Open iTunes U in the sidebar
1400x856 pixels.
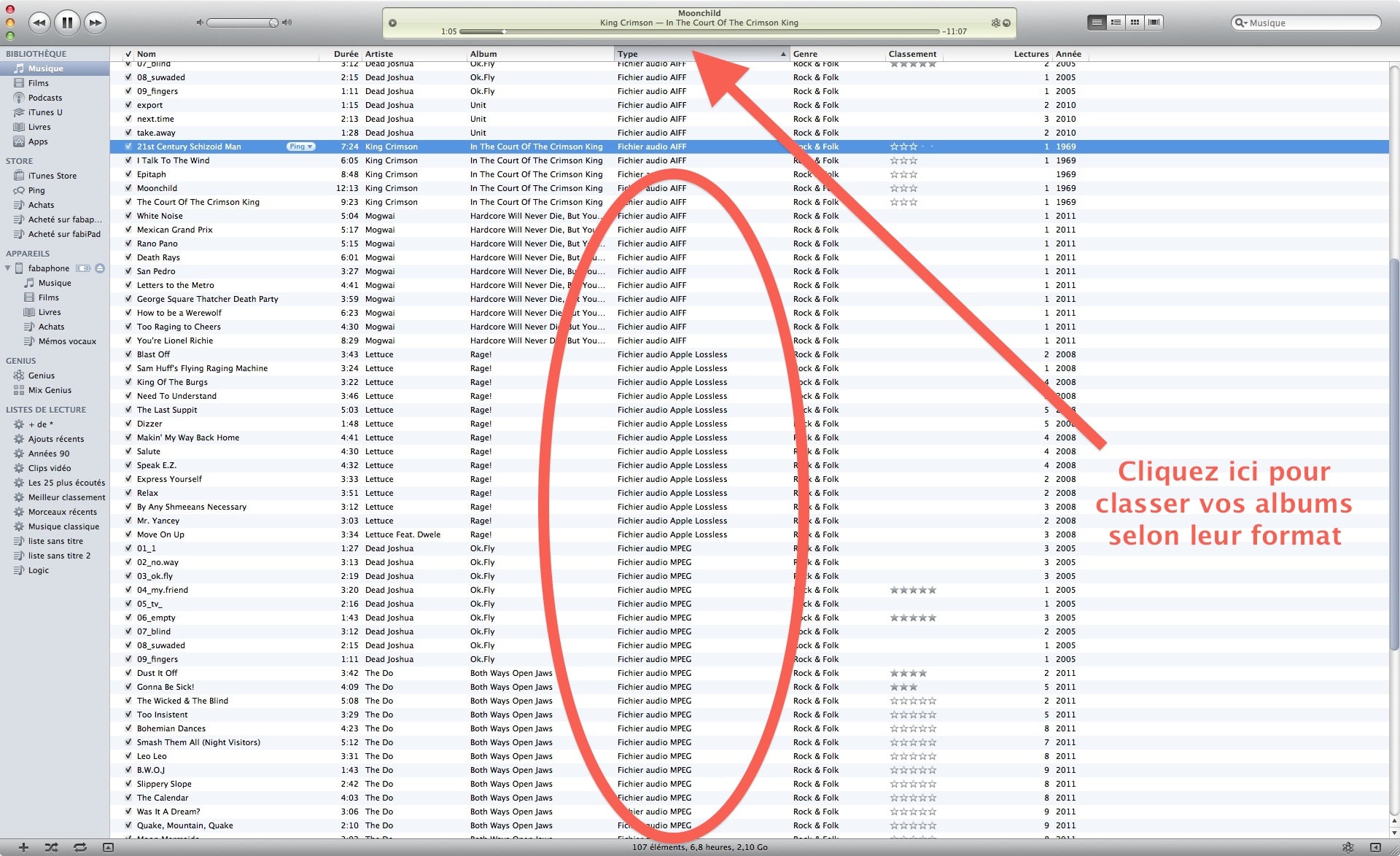44,112
